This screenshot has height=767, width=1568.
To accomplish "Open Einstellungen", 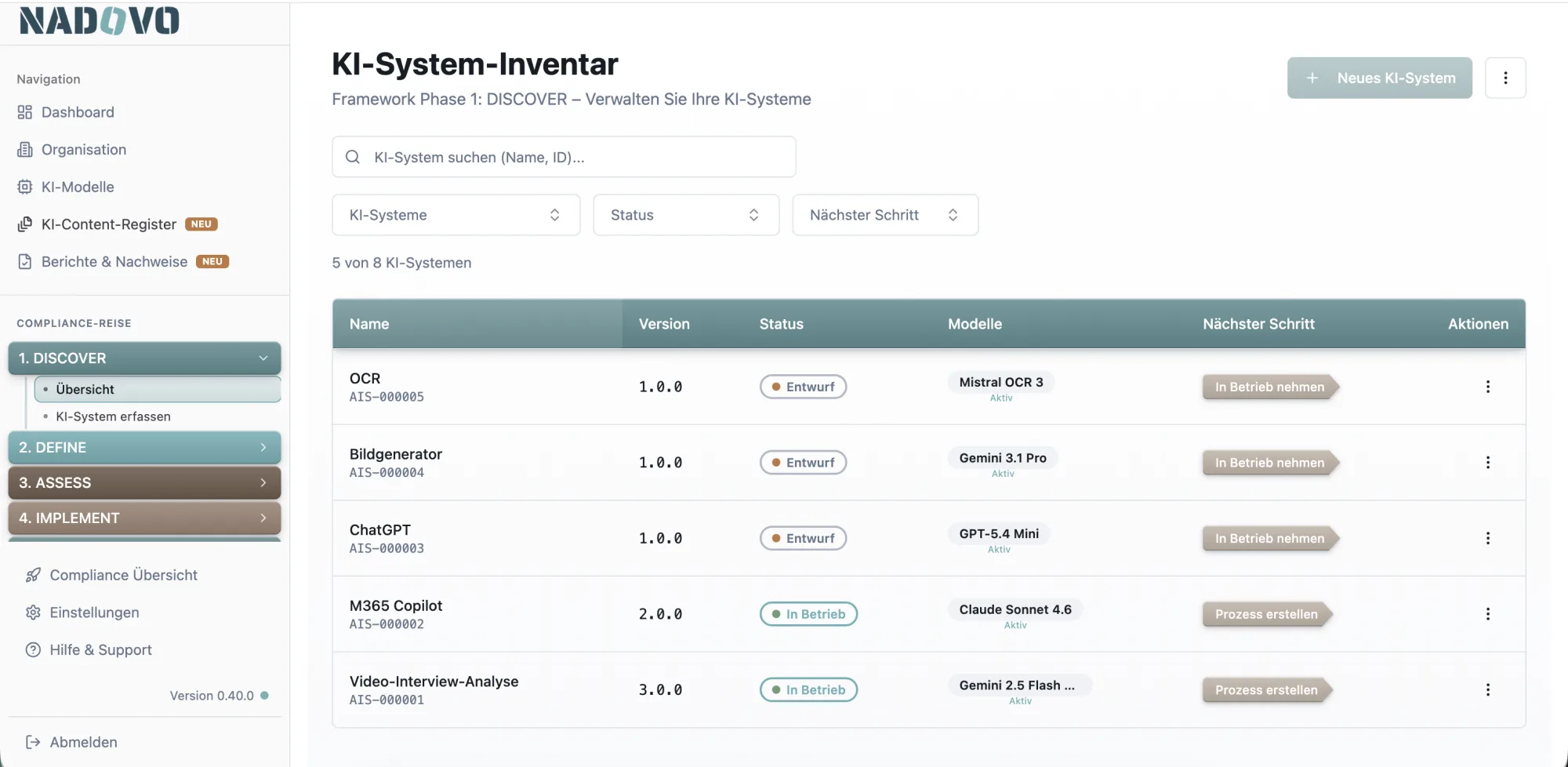I will click(94, 613).
